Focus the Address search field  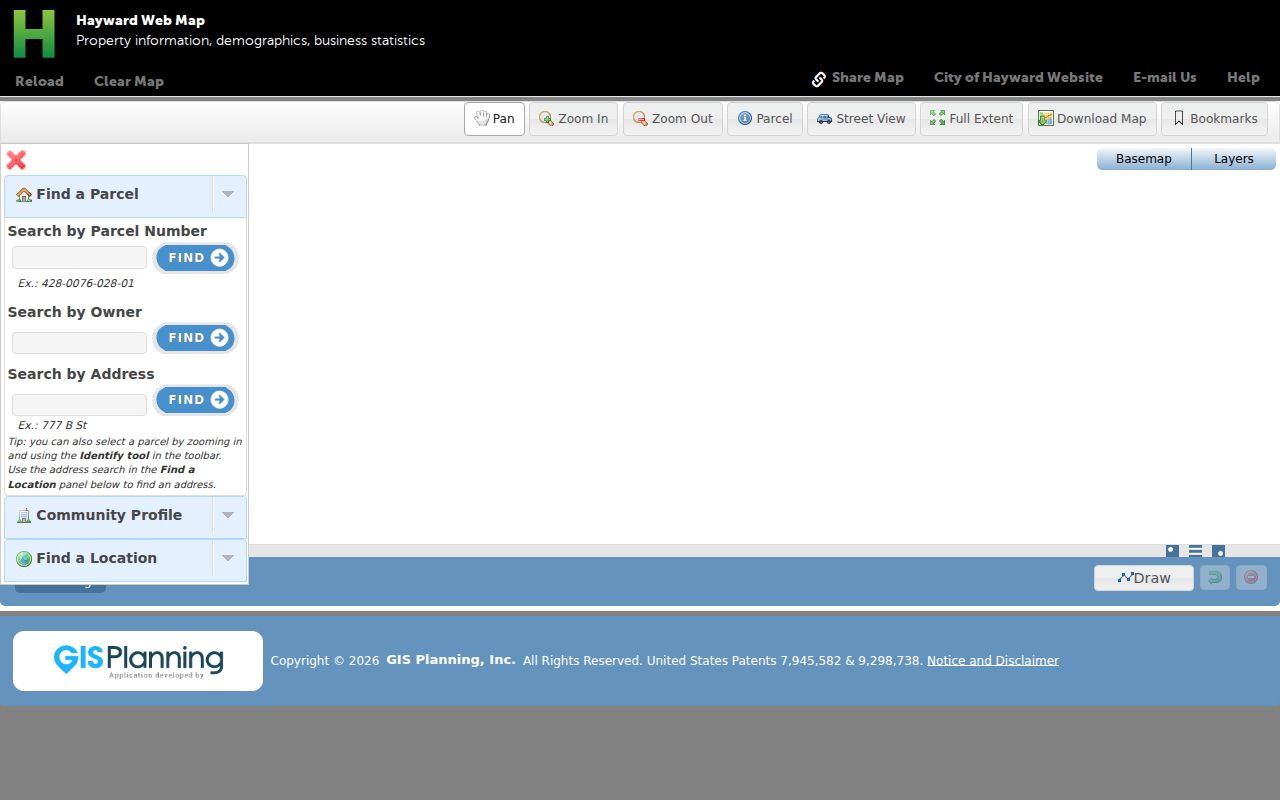tap(79, 405)
